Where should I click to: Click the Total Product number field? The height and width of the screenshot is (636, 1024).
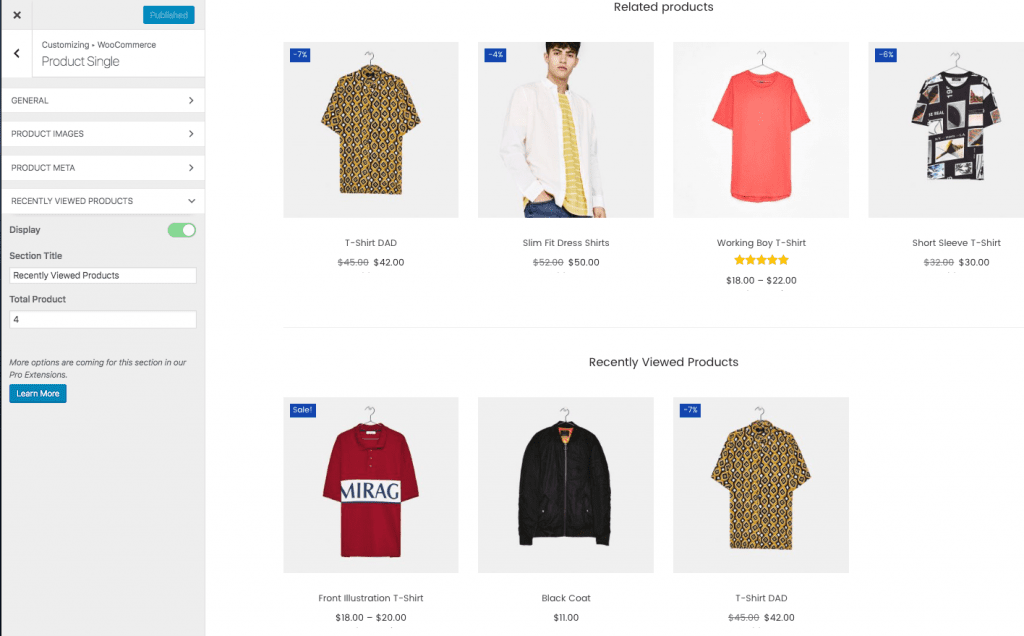(102, 320)
